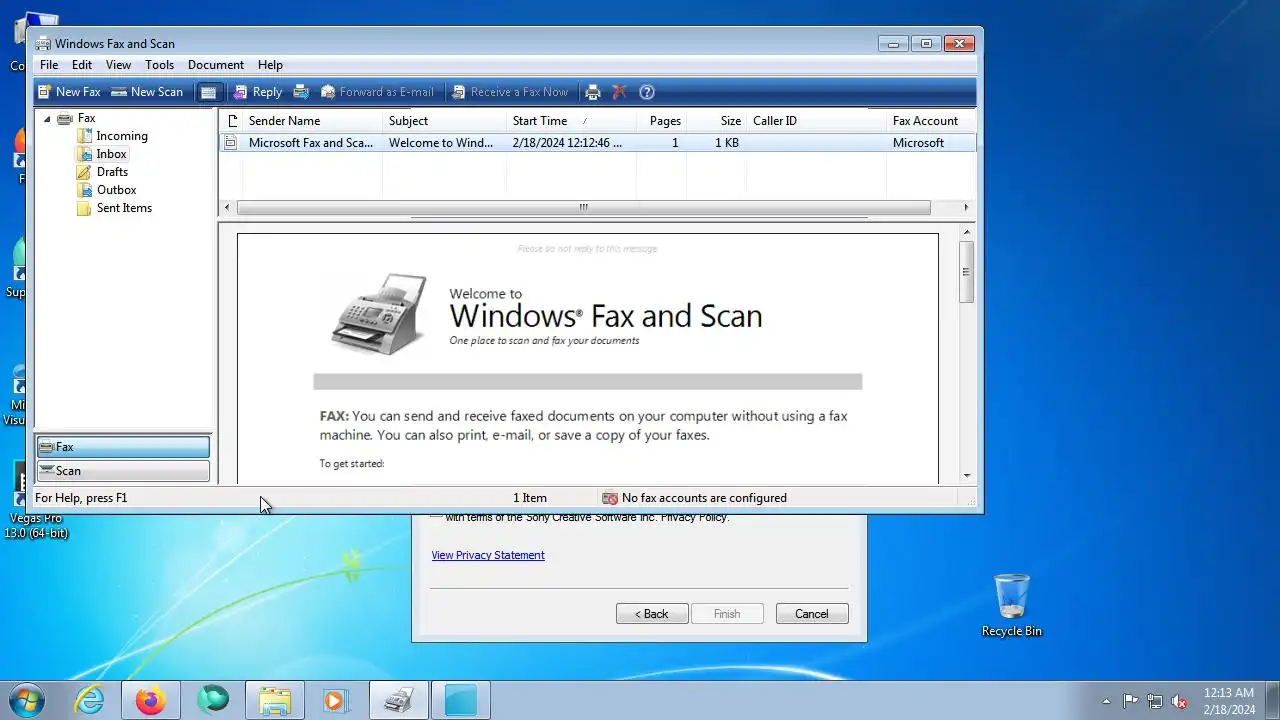Open the Edit menu
The height and width of the screenshot is (720, 1280).
click(x=82, y=65)
